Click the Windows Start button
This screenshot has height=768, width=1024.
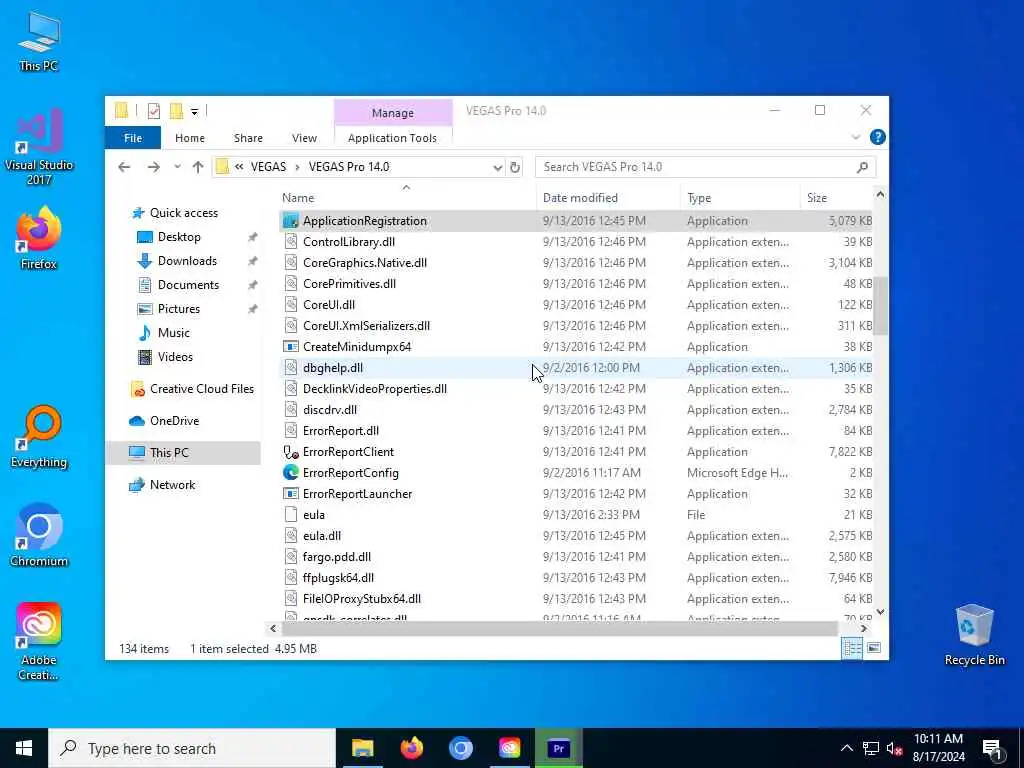pyautogui.click(x=24, y=748)
